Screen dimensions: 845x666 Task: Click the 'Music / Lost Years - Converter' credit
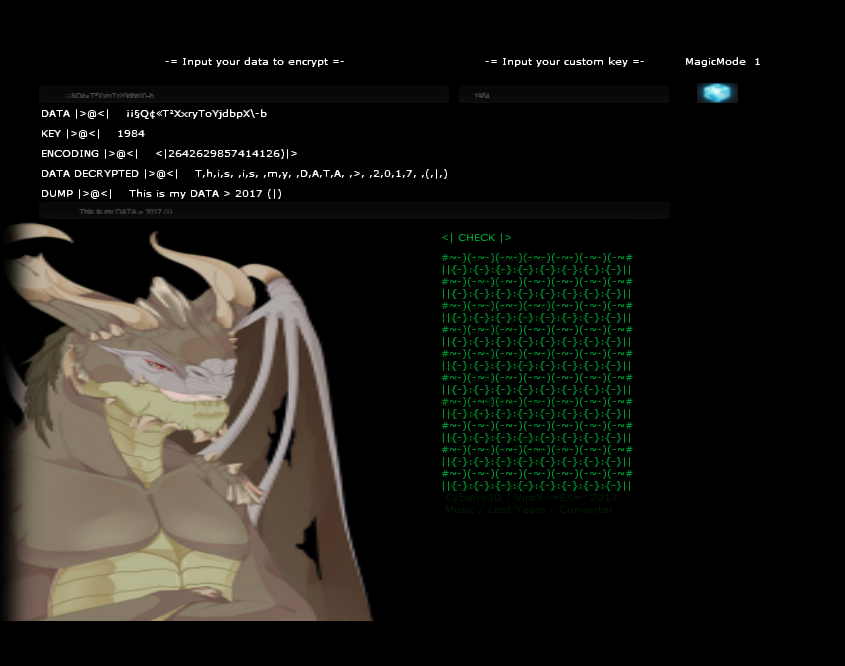[x=529, y=510]
